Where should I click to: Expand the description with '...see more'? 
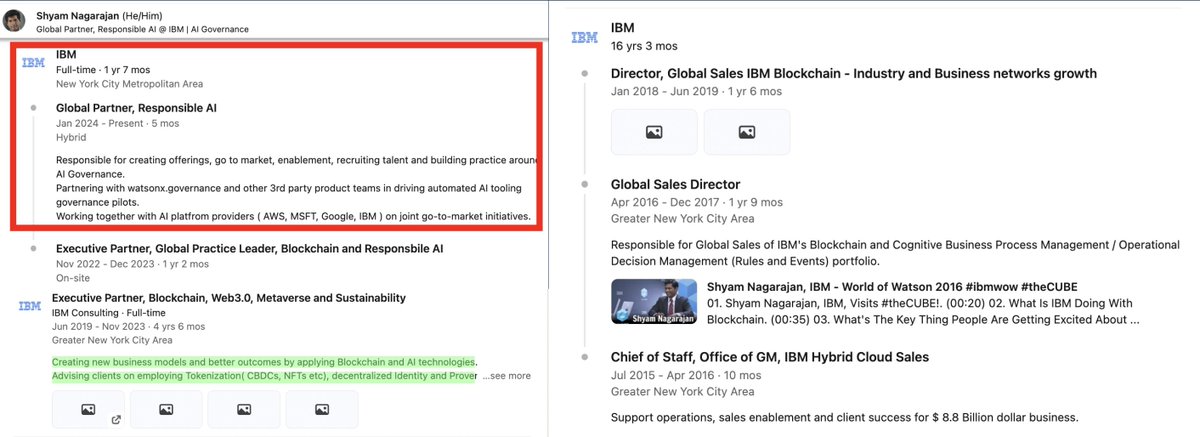coord(506,376)
